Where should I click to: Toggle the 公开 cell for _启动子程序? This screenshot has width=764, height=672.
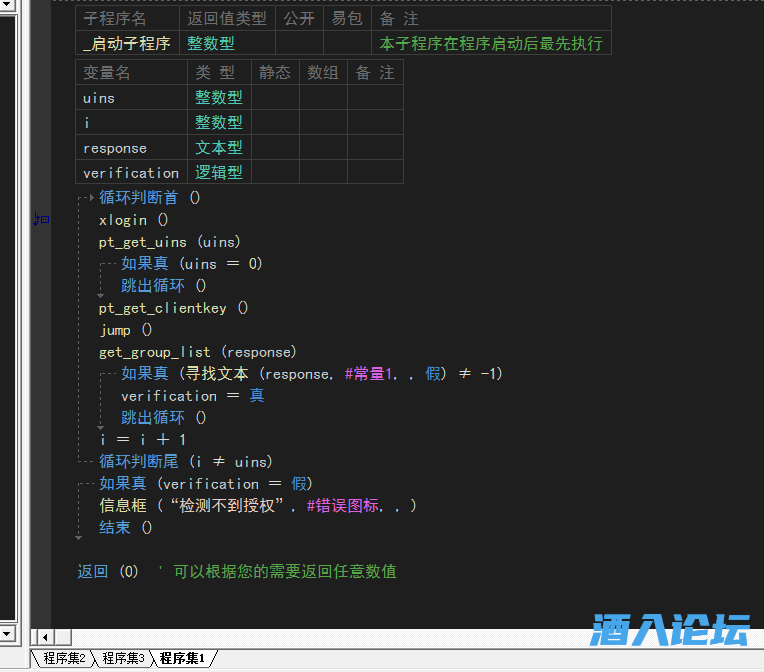pyautogui.click(x=299, y=43)
